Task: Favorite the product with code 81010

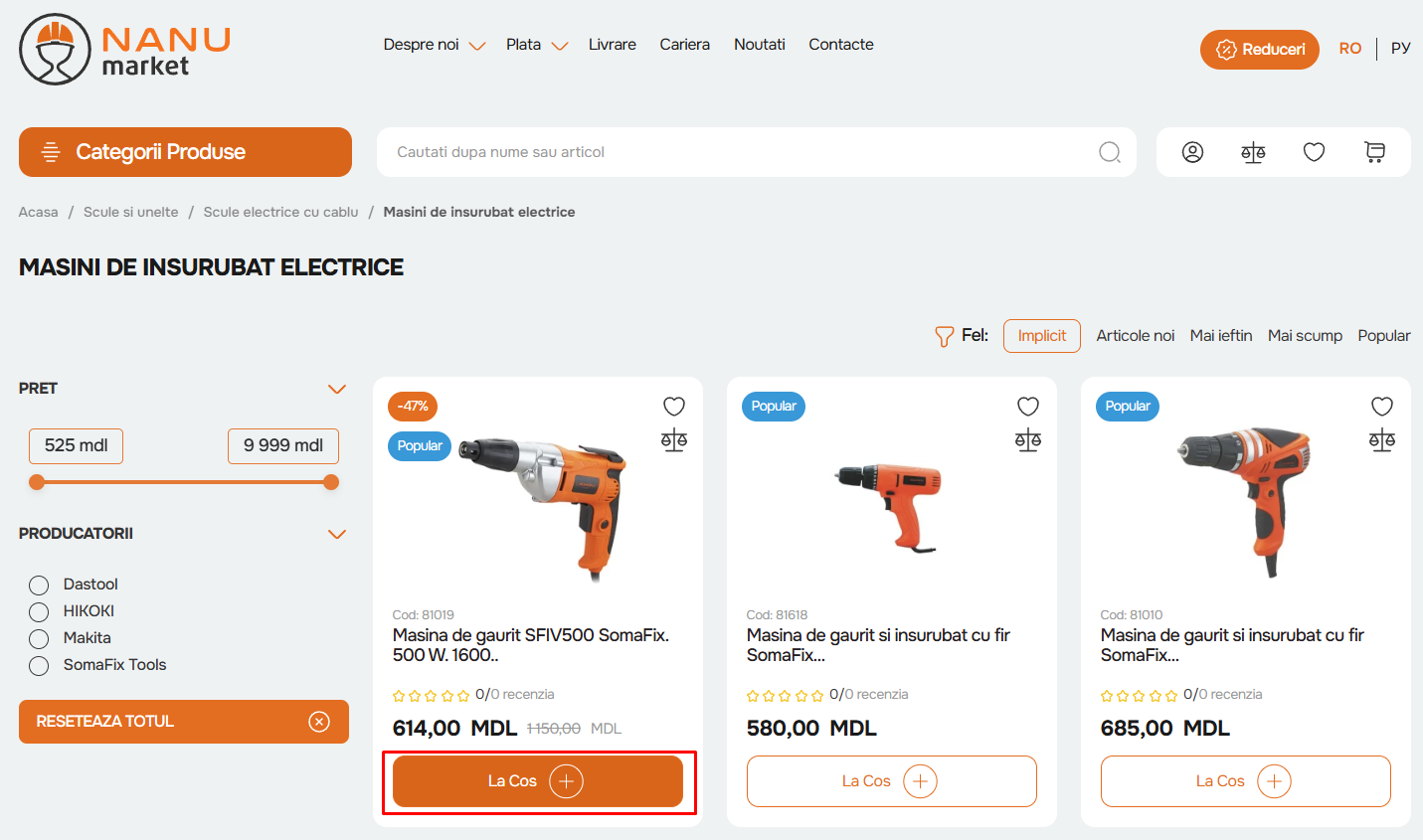Action: click(x=1382, y=407)
